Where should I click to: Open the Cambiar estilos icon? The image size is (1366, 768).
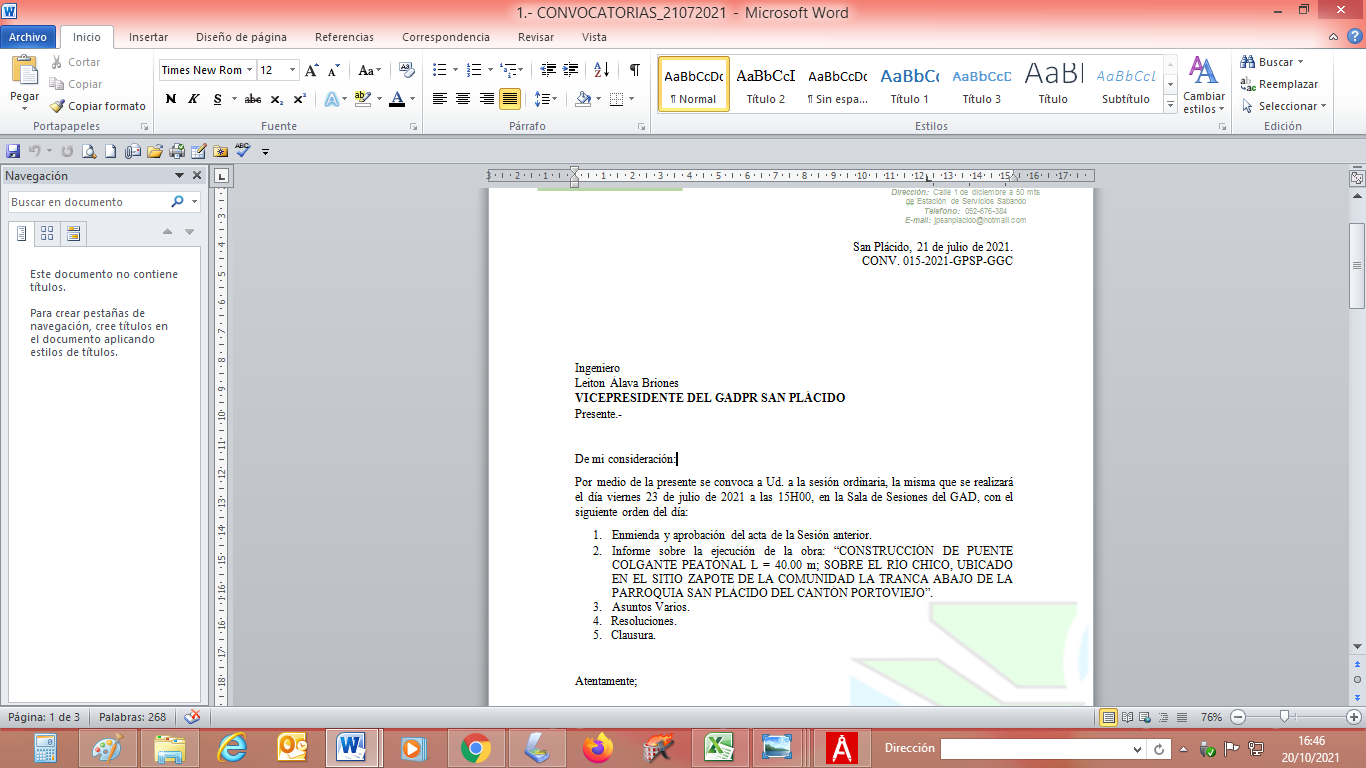pyautogui.click(x=1203, y=85)
